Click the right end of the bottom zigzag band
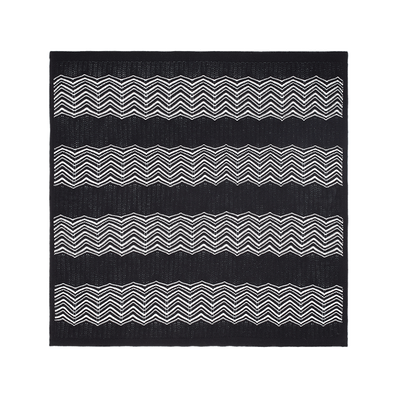 click(337, 305)
